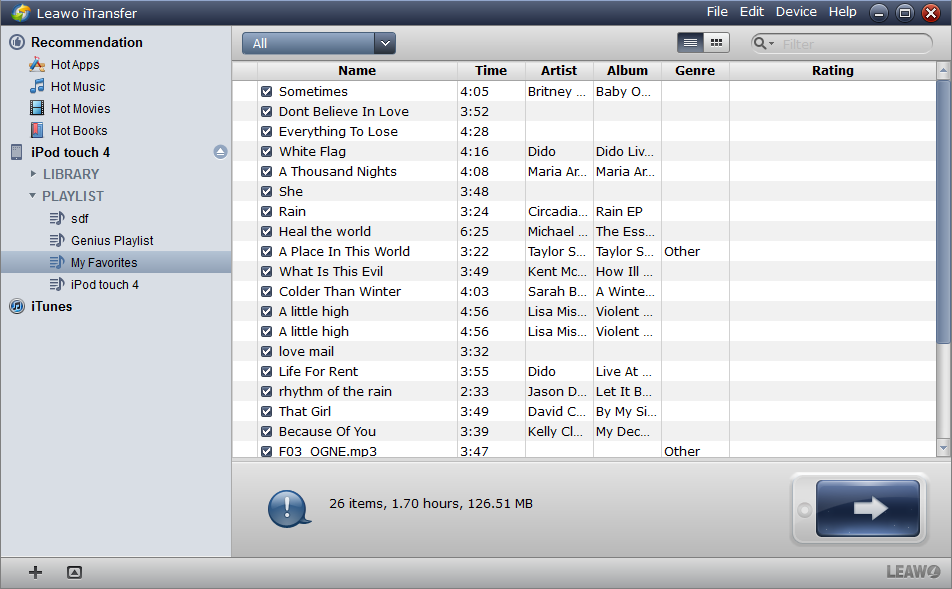Toggle checkbox for Because Of You
This screenshot has height=589, width=952.
point(266,431)
